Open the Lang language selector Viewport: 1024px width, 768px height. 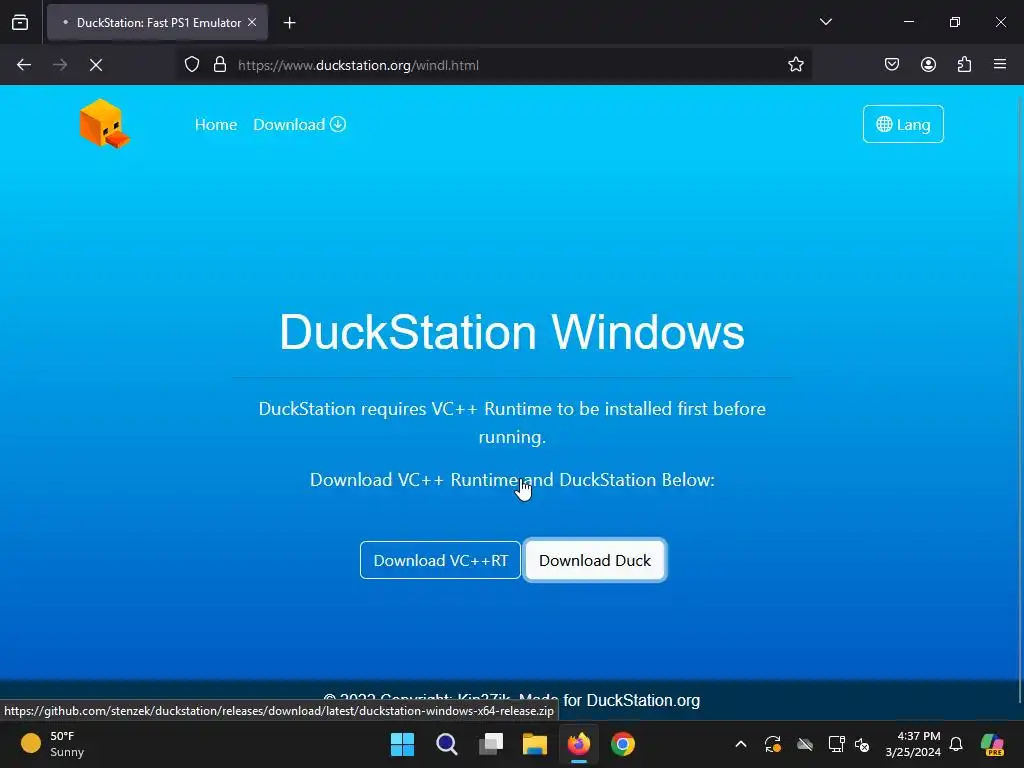click(903, 124)
